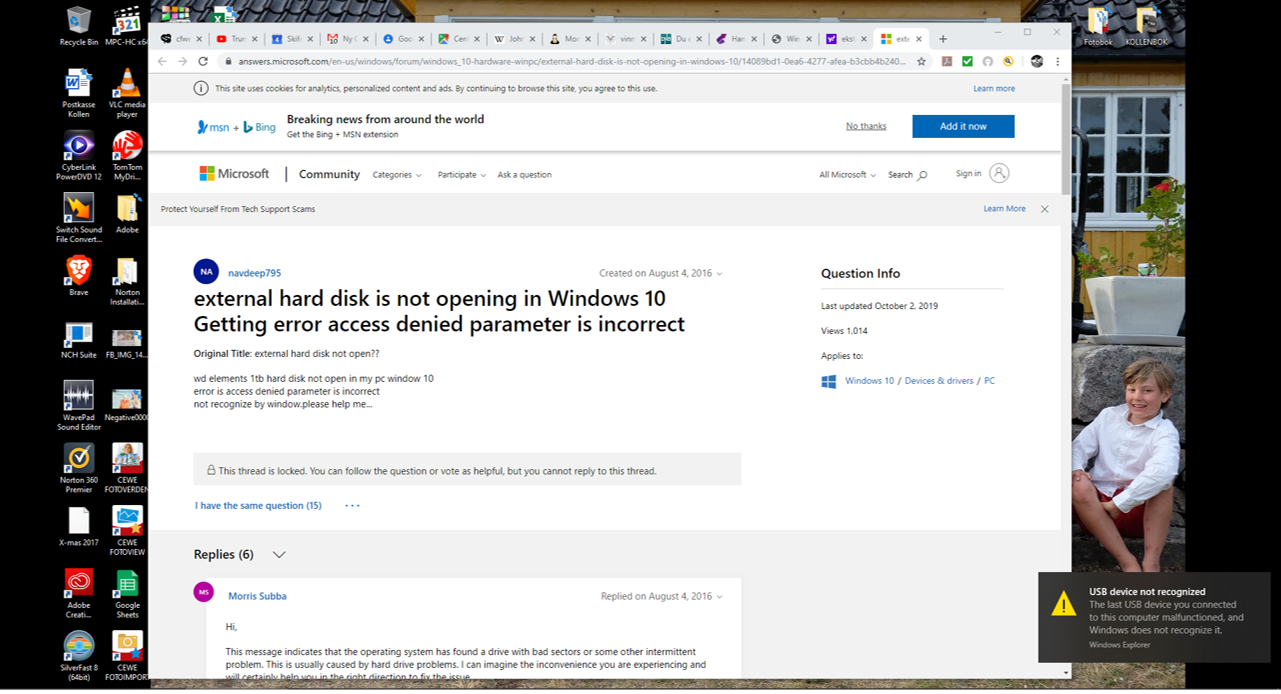Screen dimensions: 1281x694
Task: Click the Chrome profile avatar icon
Action: [x=1037, y=61]
